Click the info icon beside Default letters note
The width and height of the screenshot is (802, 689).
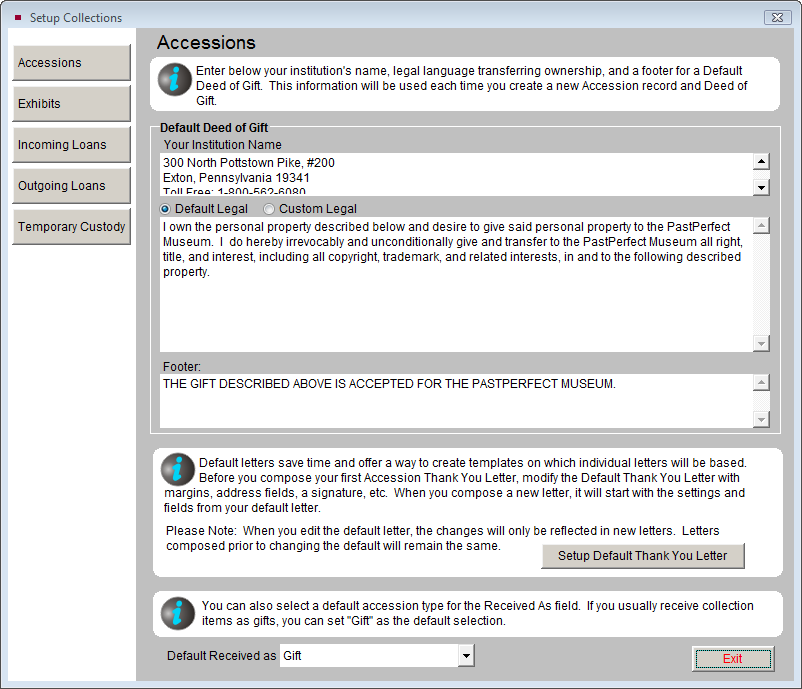[x=177, y=469]
